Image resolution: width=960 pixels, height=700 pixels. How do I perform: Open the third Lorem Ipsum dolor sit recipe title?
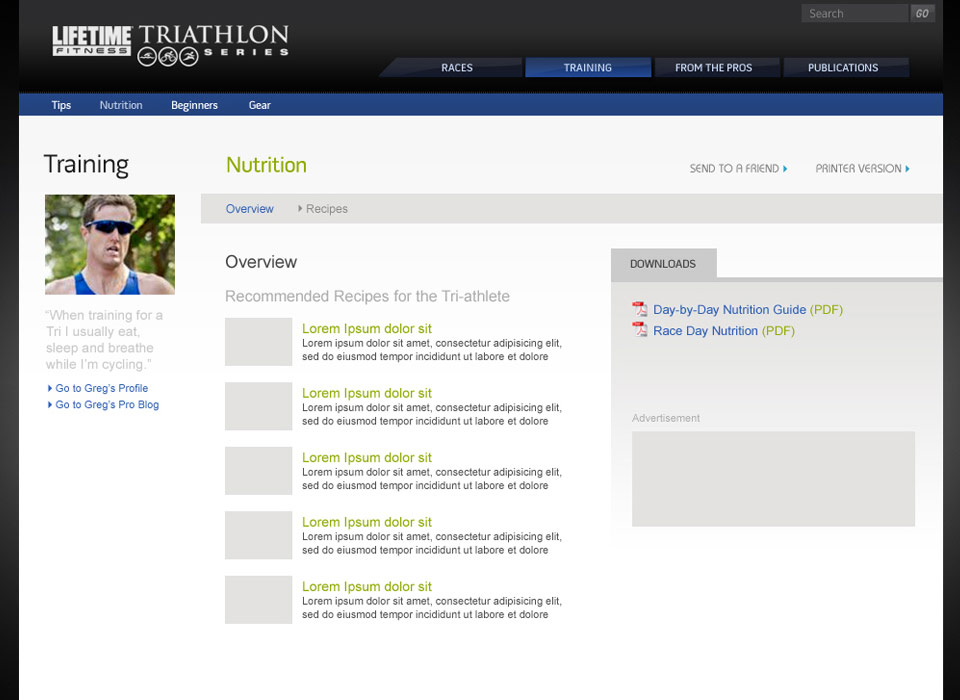367,457
